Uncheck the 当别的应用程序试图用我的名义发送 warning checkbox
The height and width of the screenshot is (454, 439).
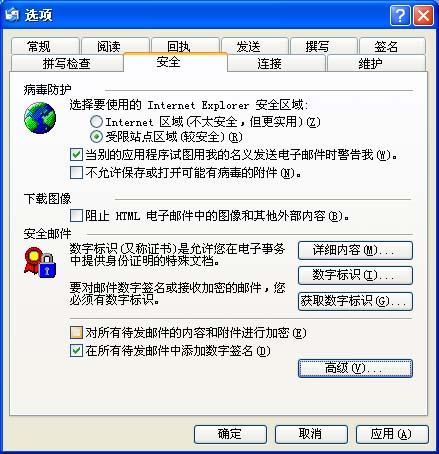(76, 155)
